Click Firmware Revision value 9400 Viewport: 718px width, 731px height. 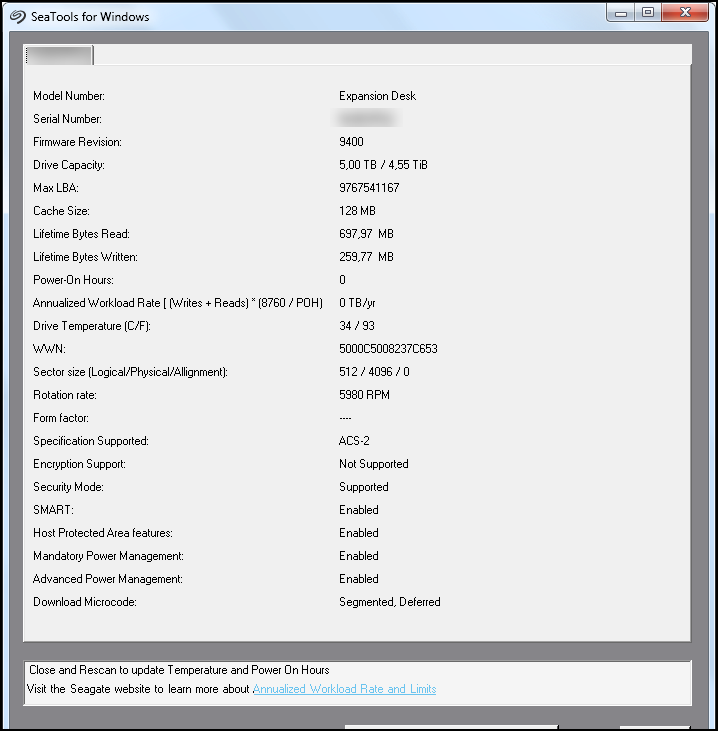coord(351,142)
